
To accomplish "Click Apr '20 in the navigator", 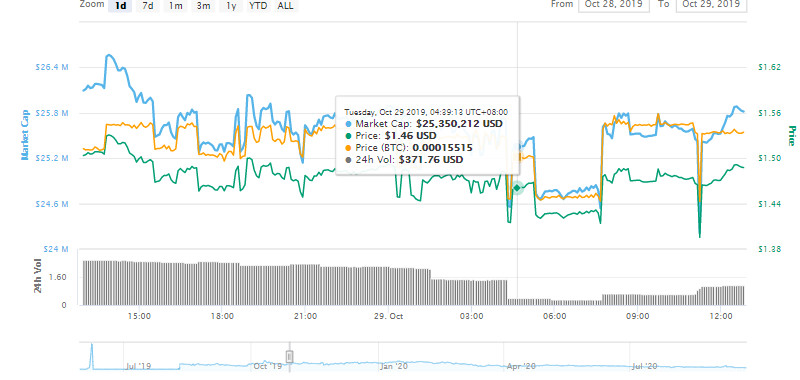I will pos(521,366).
